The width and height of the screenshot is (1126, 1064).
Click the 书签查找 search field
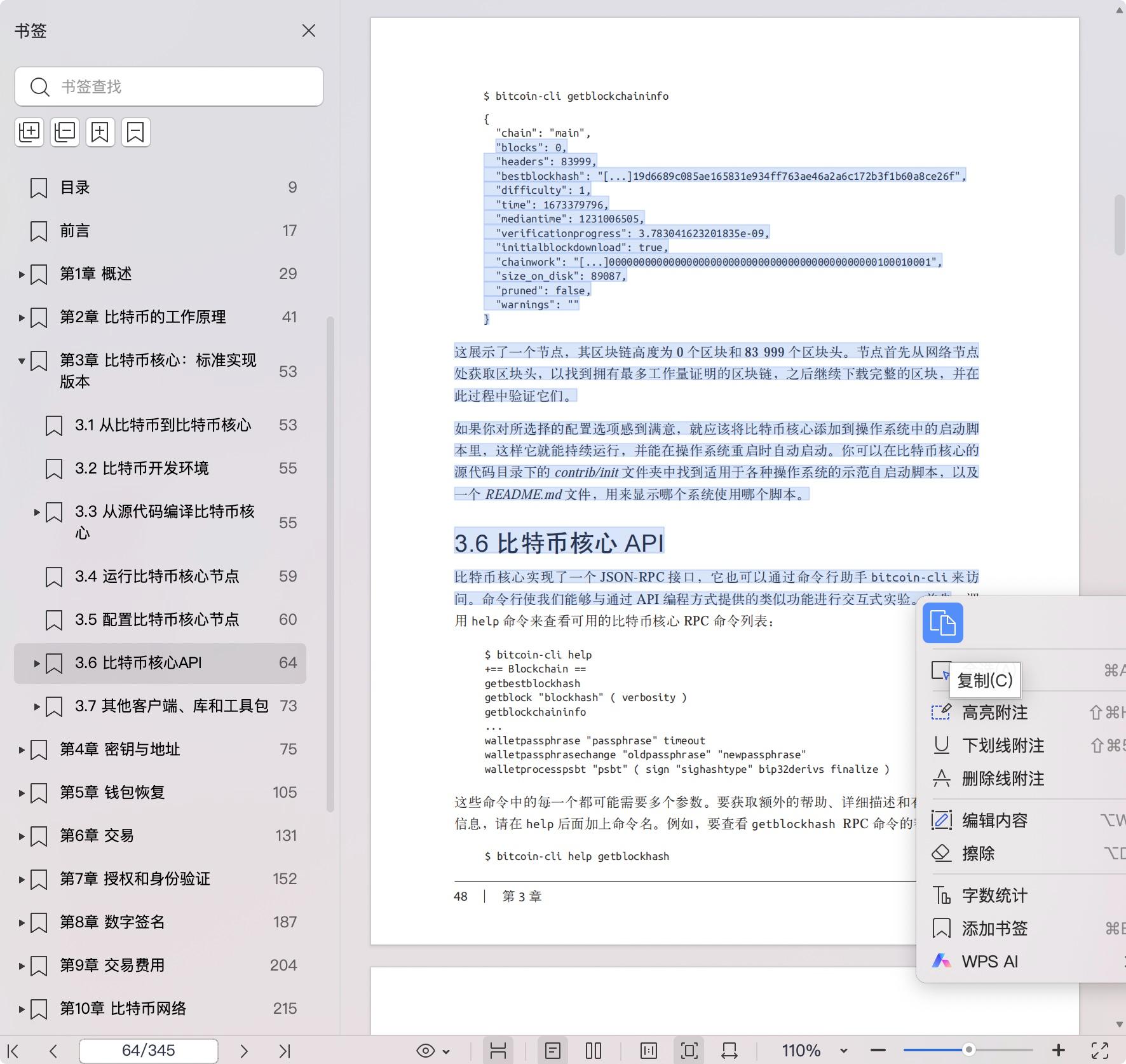(169, 86)
